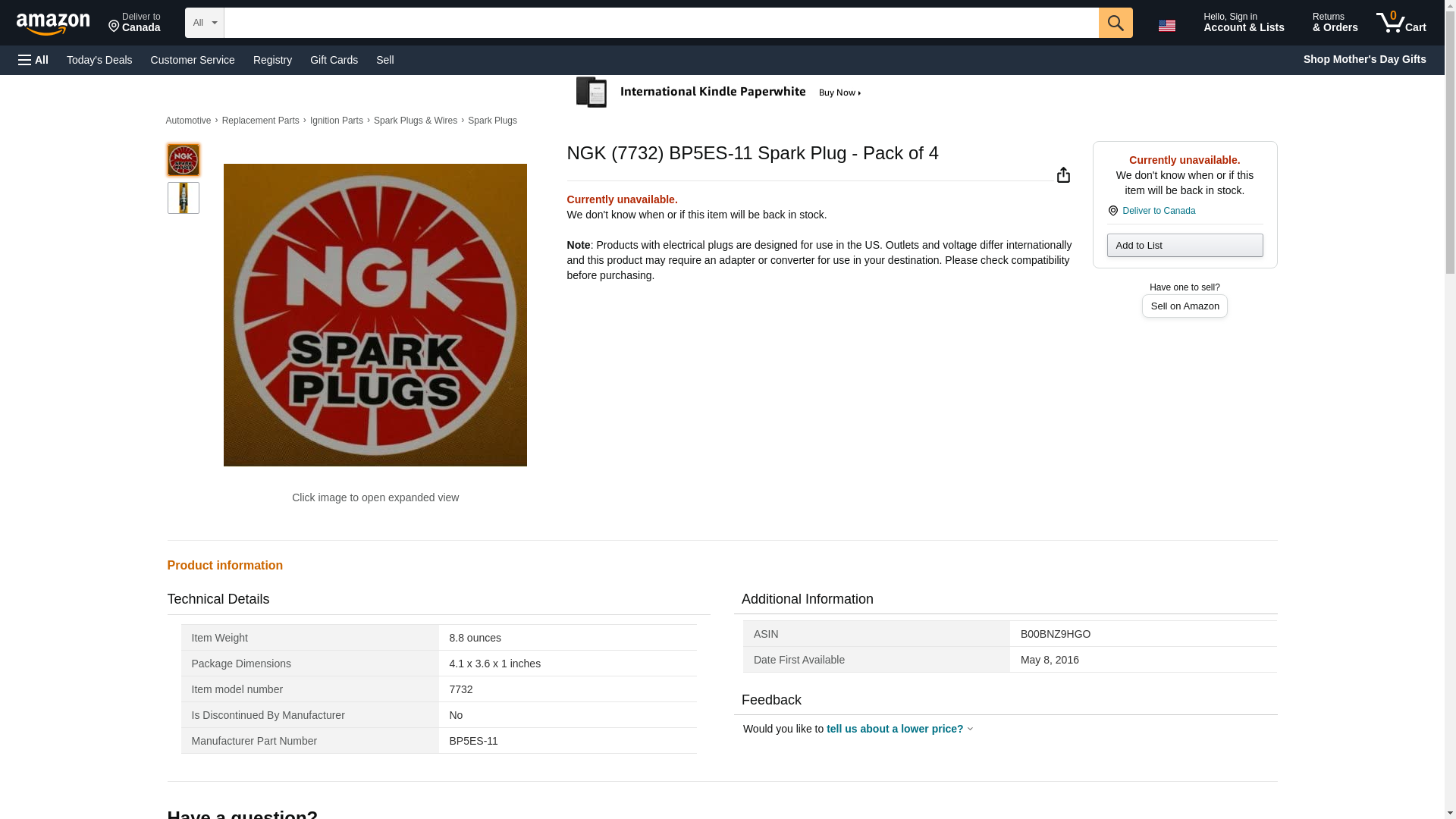
Task: Open the shopping cart icon
Action: (x=1401, y=23)
